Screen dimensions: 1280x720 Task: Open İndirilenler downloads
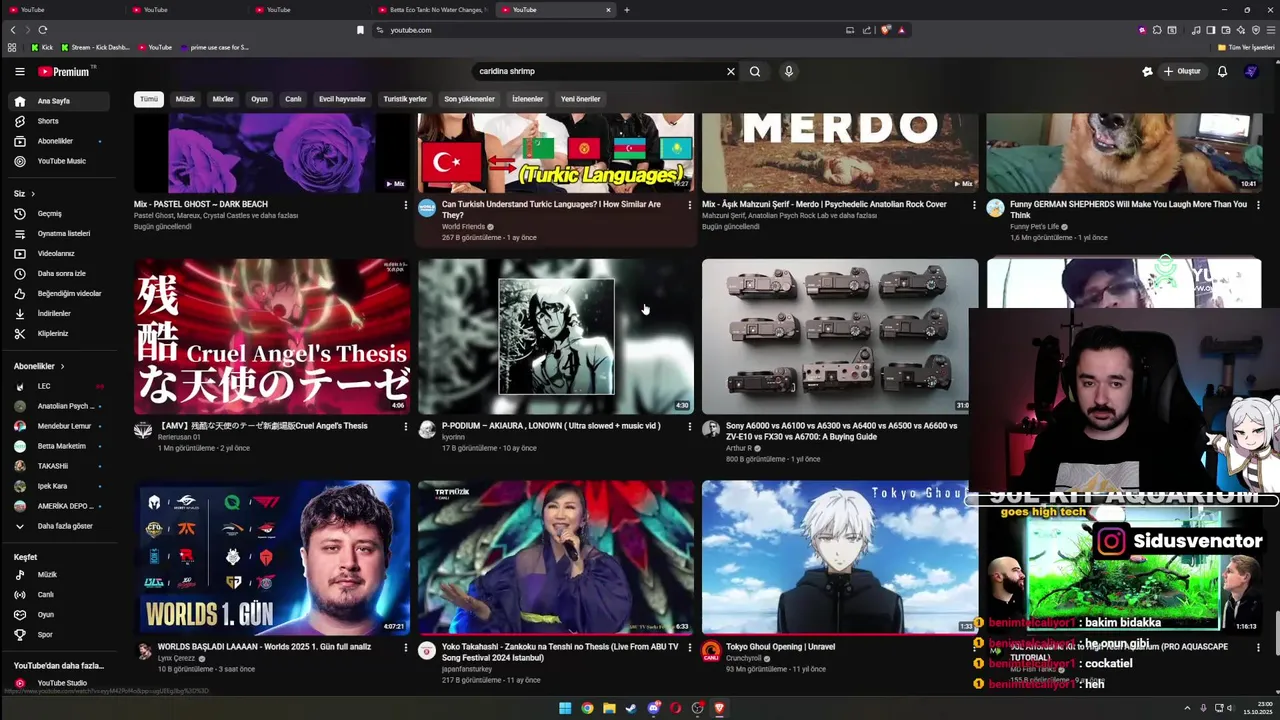60,313
